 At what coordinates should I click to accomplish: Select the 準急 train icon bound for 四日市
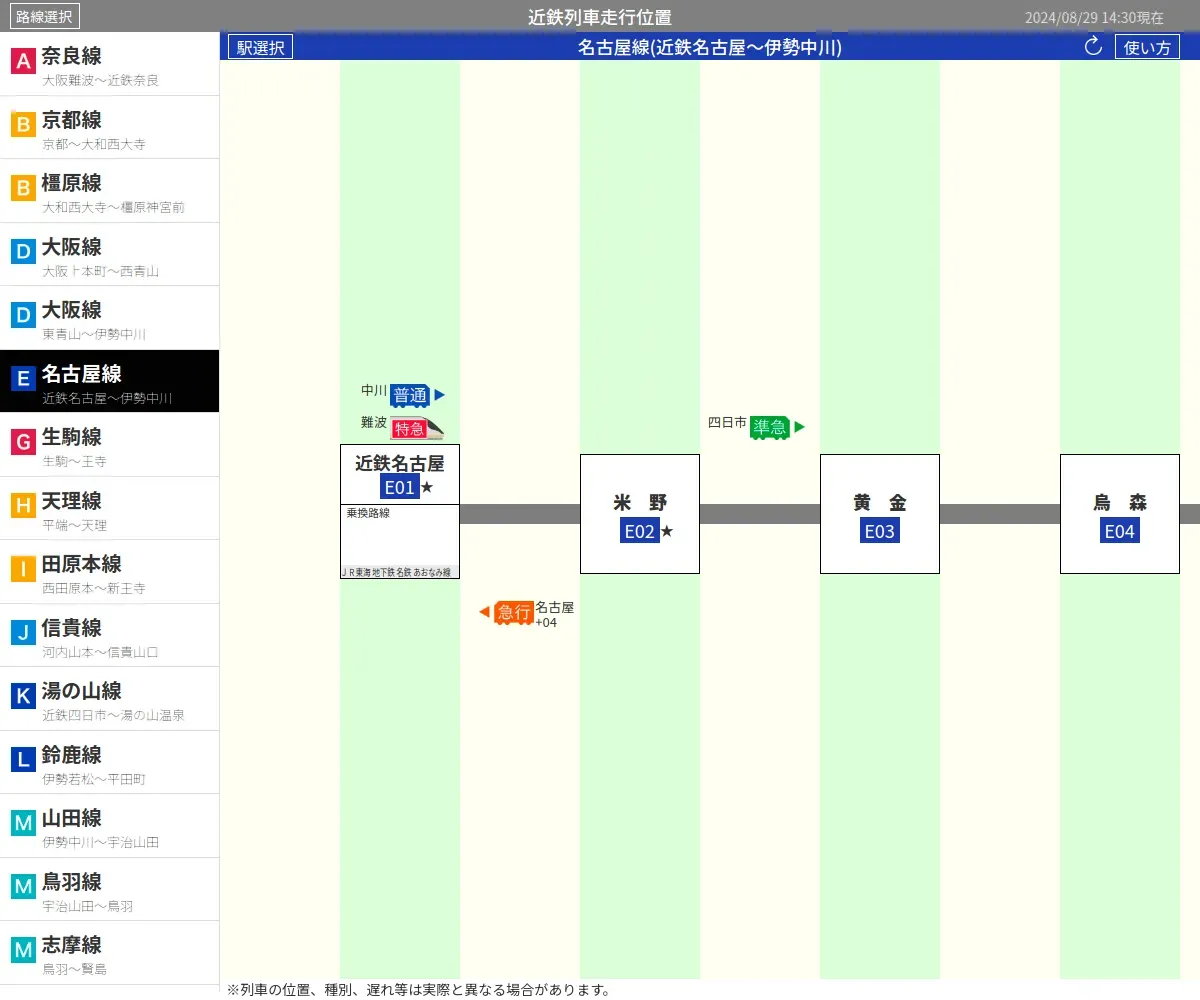click(770, 427)
